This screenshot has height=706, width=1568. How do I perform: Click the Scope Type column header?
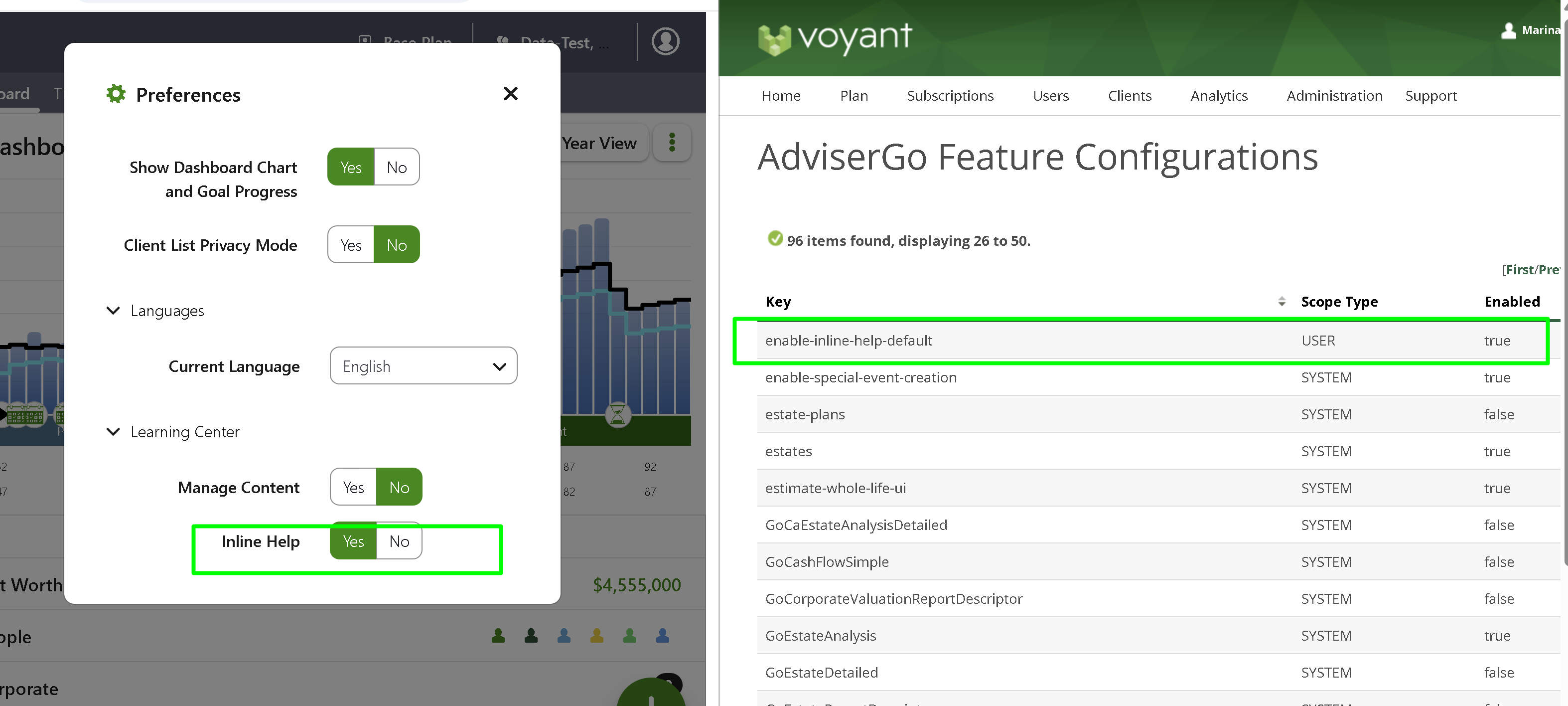tap(1339, 302)
